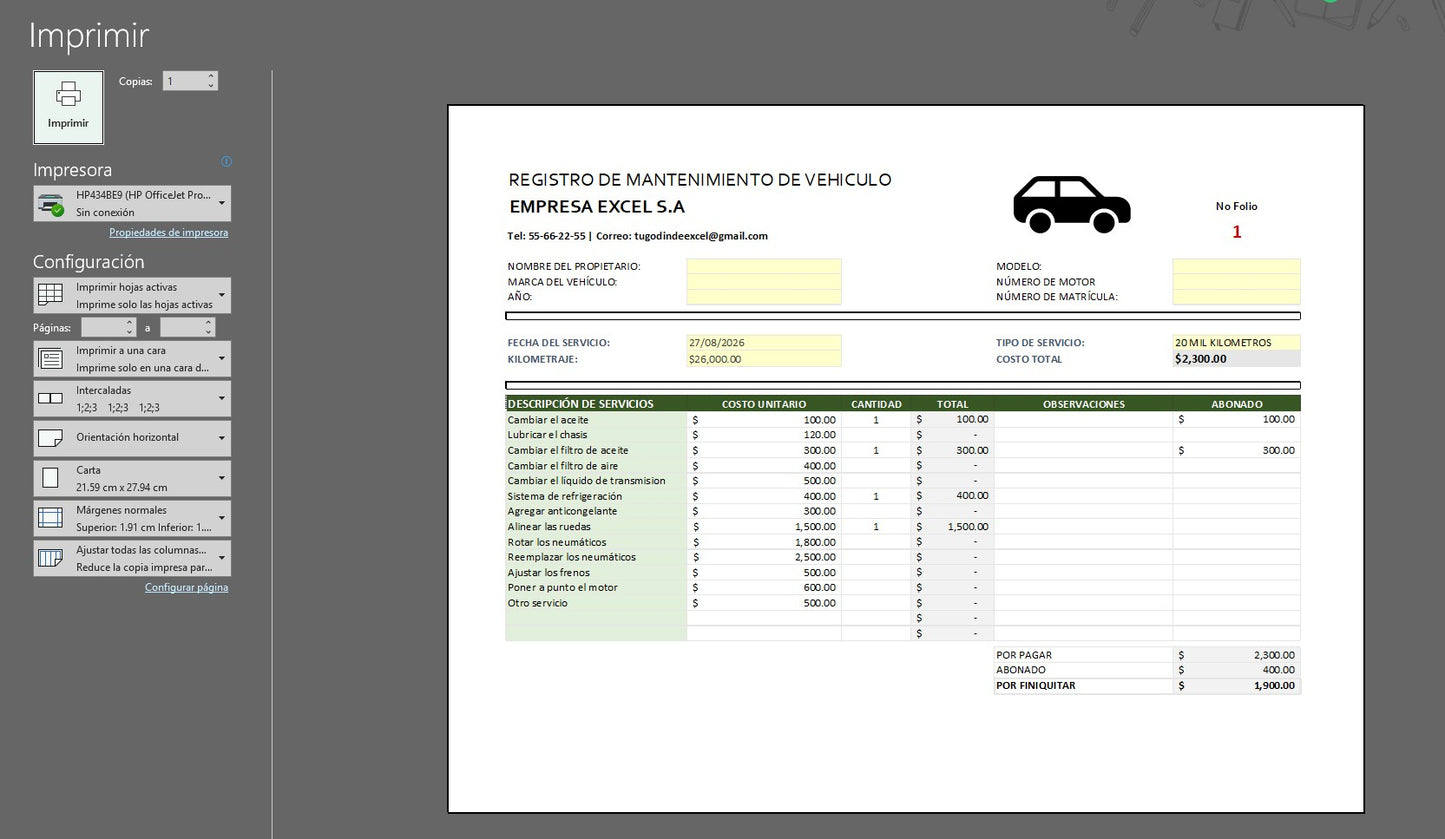Open the HP434BE9 printer dropdown
Viewport: 1445px width, 839px height.
tap(132, 203)
